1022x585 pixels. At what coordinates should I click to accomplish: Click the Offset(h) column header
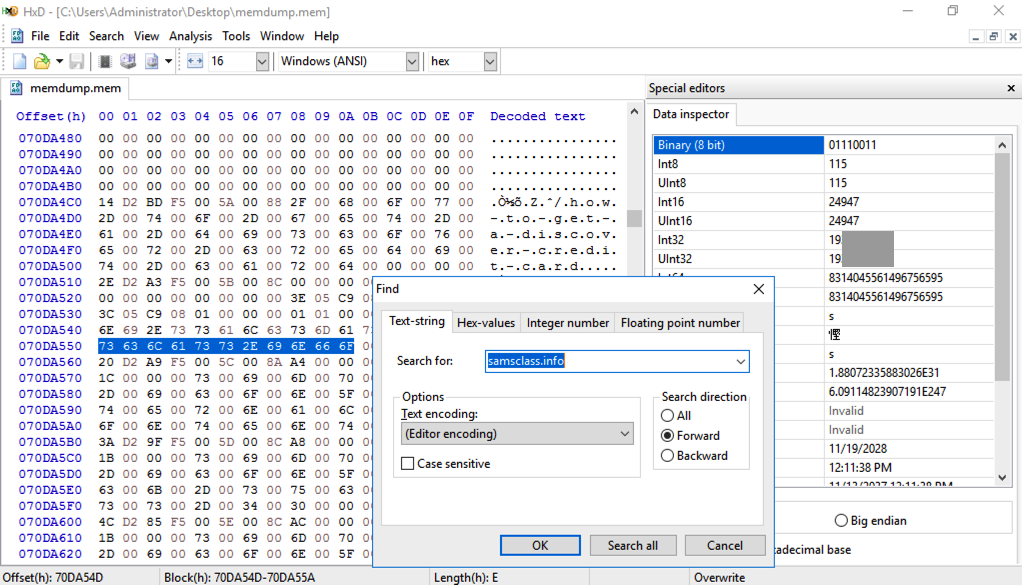click(51, 116)
